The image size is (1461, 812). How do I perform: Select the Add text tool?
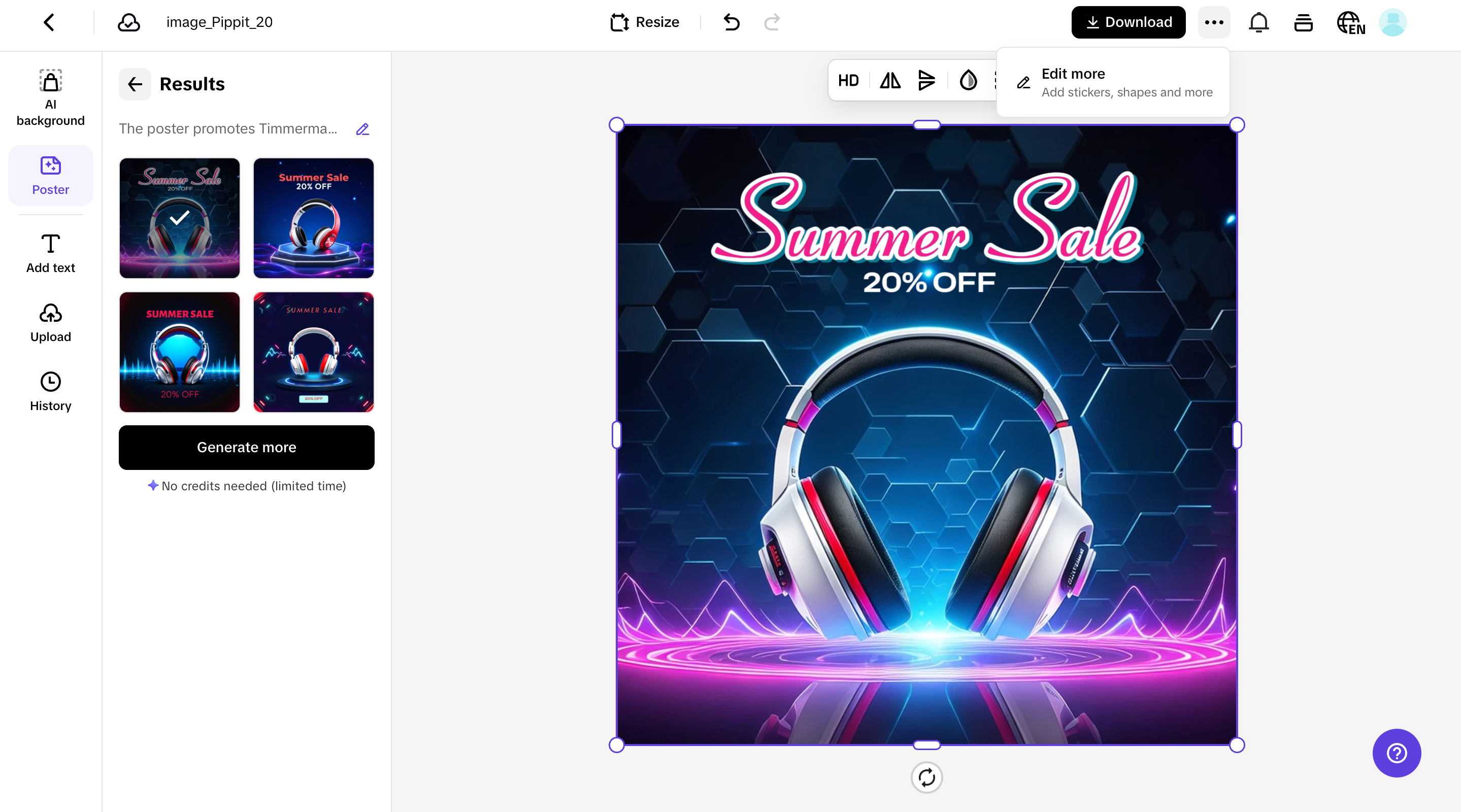point(50,252)
